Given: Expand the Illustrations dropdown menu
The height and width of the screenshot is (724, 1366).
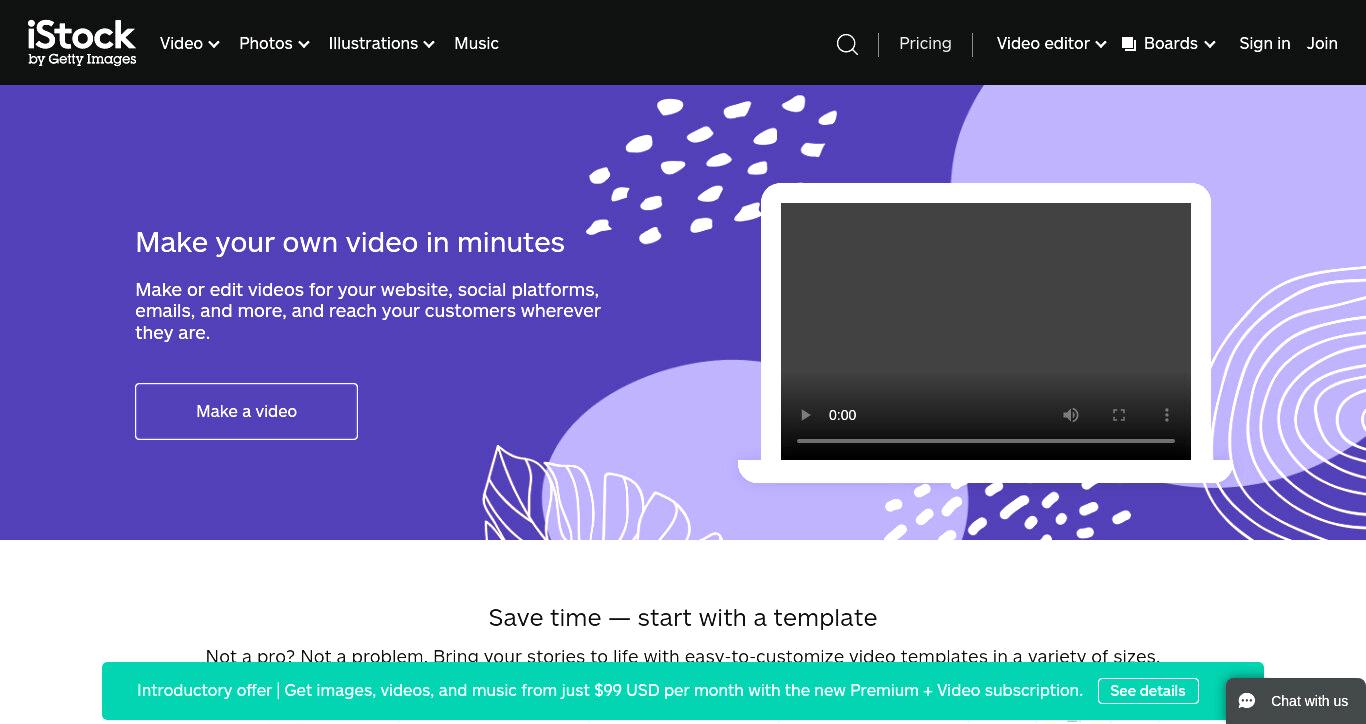Looking at the screenshot, I should (x=382, y=44).
